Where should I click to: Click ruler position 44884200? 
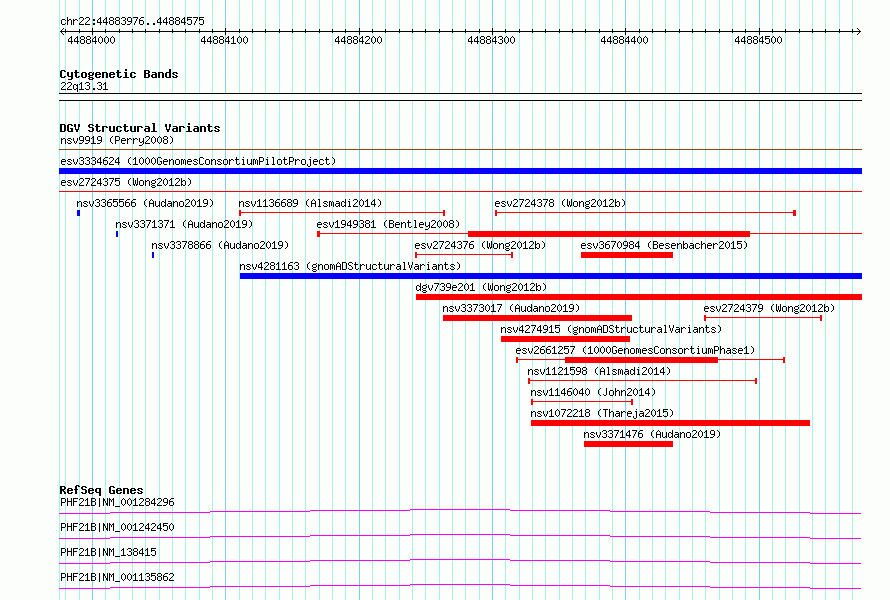[x=358, y=40]
